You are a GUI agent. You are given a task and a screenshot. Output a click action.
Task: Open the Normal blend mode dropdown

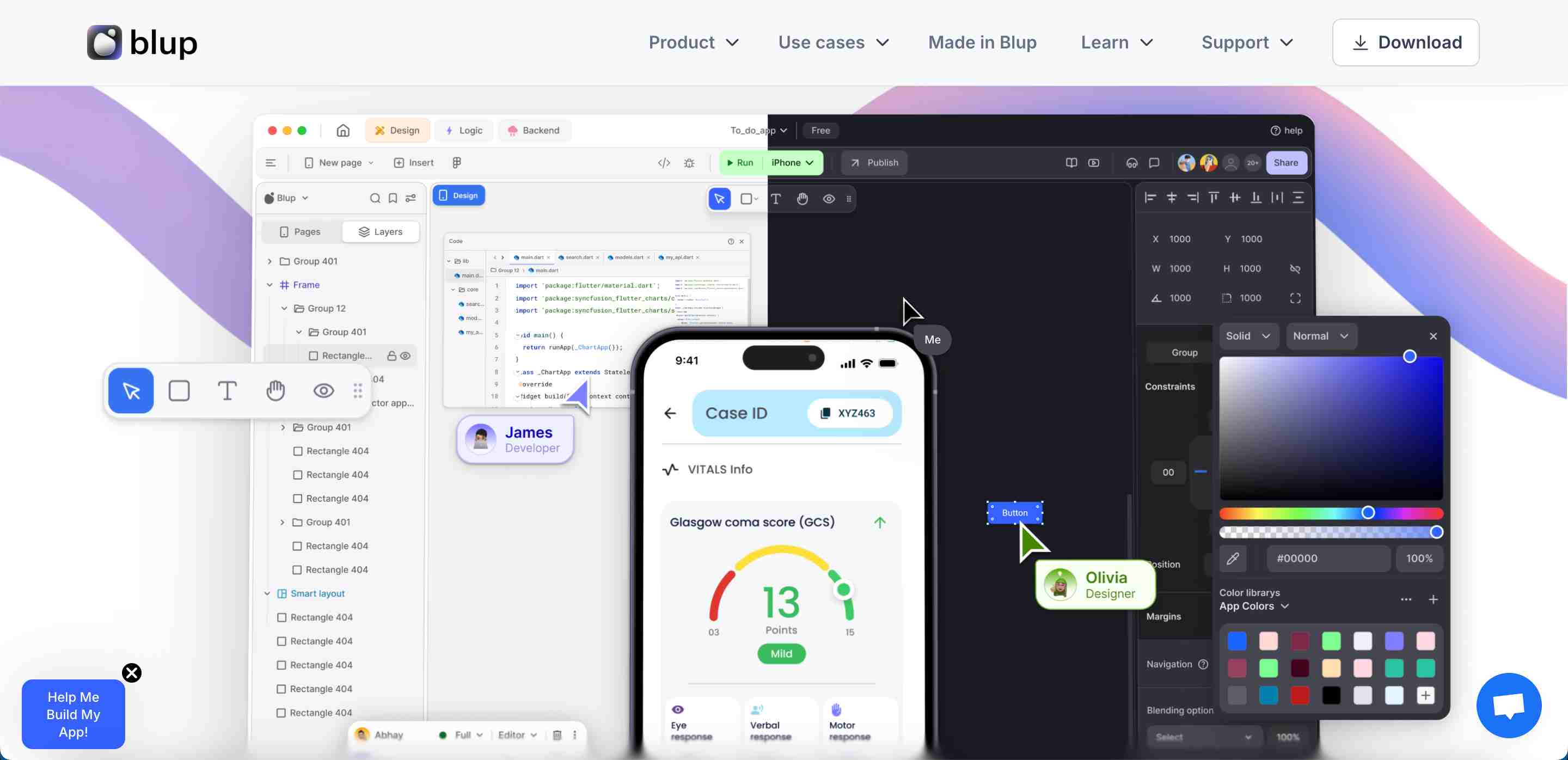coord(1321,336)
